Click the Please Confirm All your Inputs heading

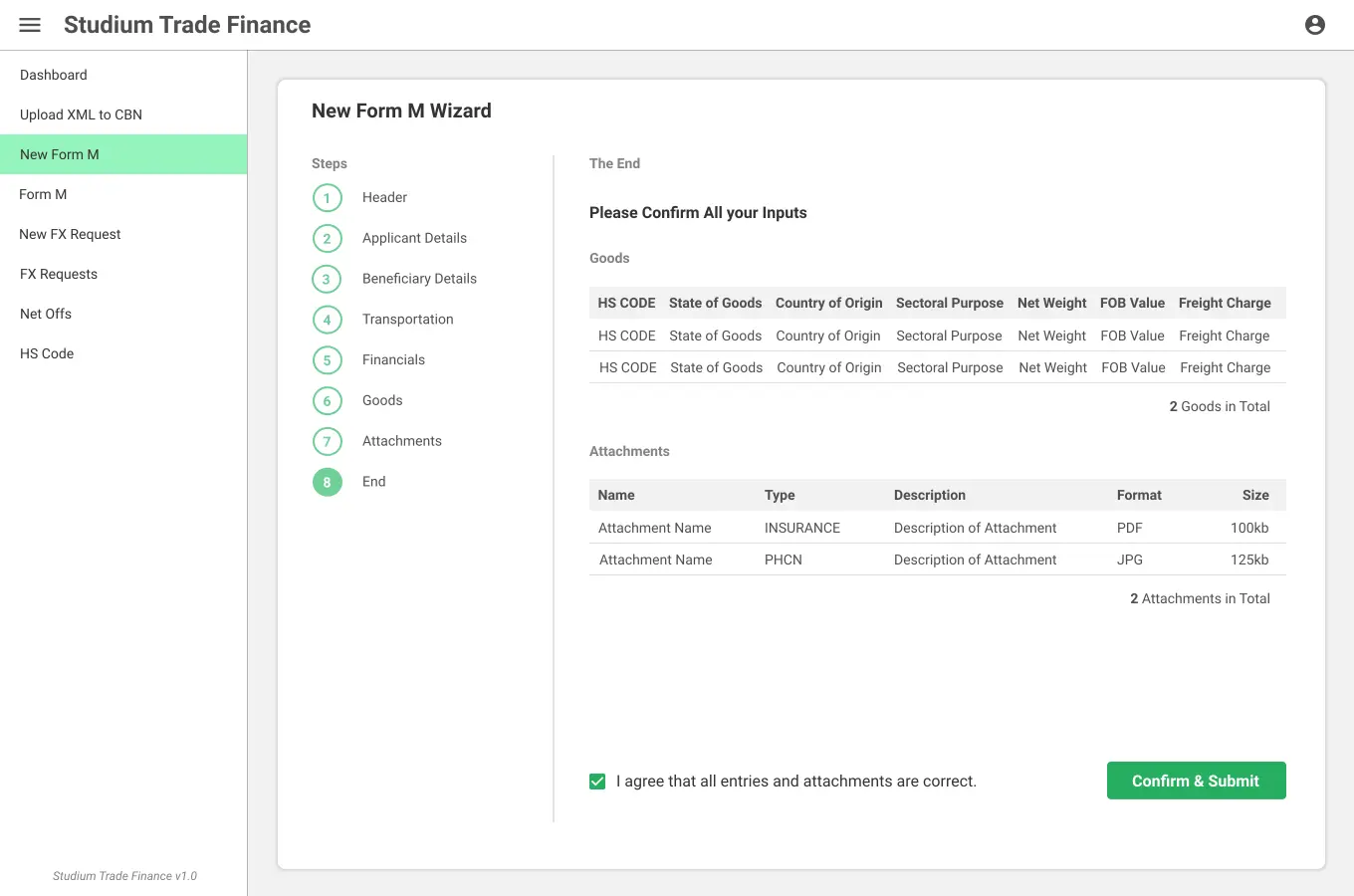click(x=698, y=212)
